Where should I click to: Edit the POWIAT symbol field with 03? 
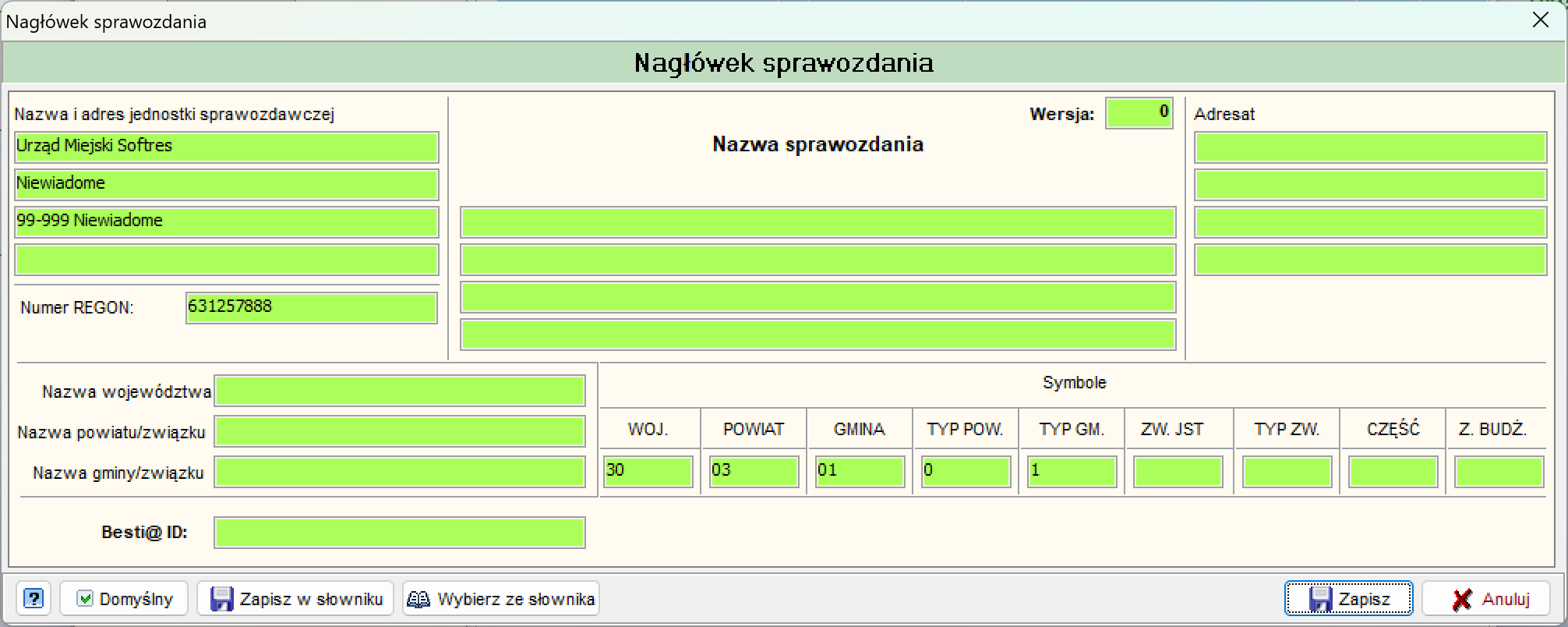point(754,472)
